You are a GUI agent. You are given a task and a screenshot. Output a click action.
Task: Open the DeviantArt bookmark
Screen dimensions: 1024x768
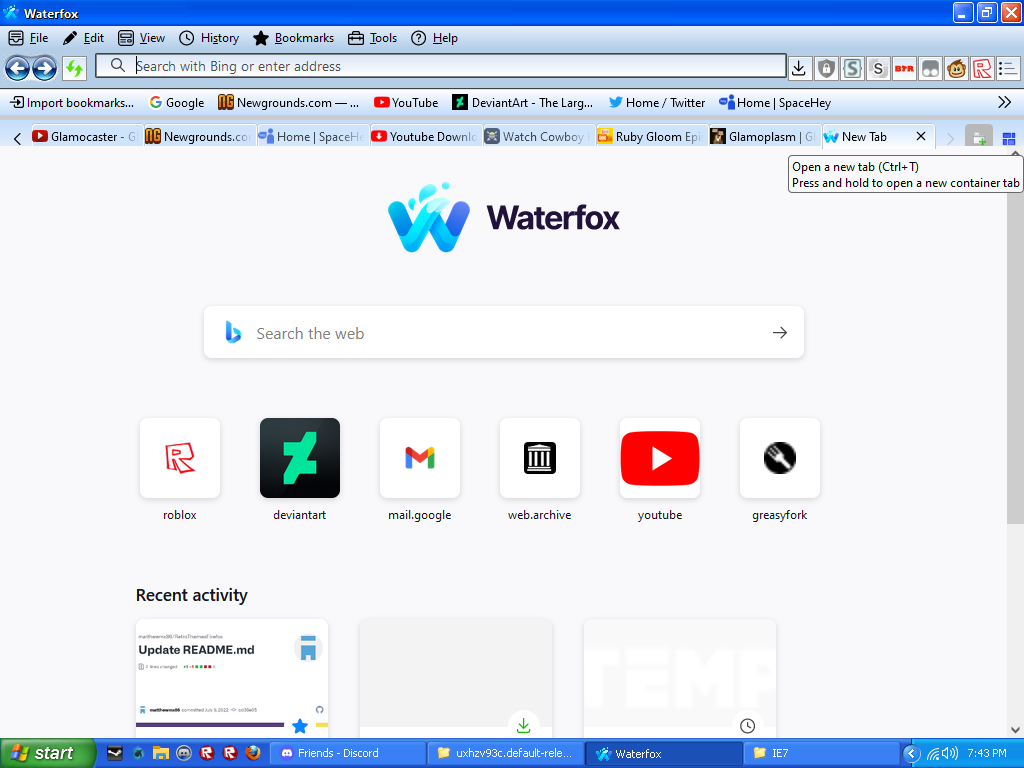522,103
